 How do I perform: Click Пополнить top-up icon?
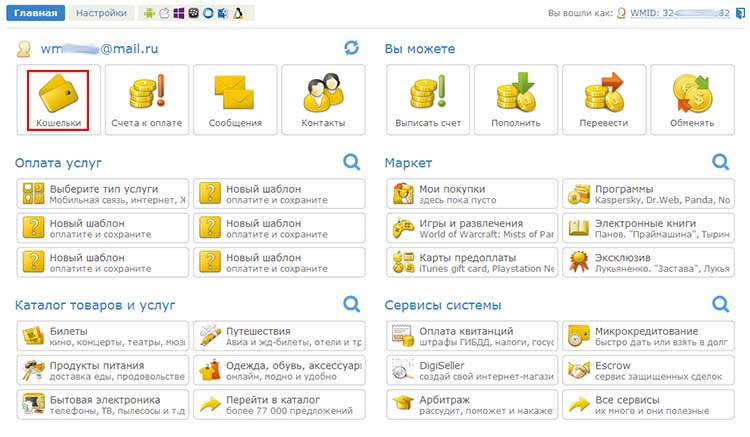[515, 100]
